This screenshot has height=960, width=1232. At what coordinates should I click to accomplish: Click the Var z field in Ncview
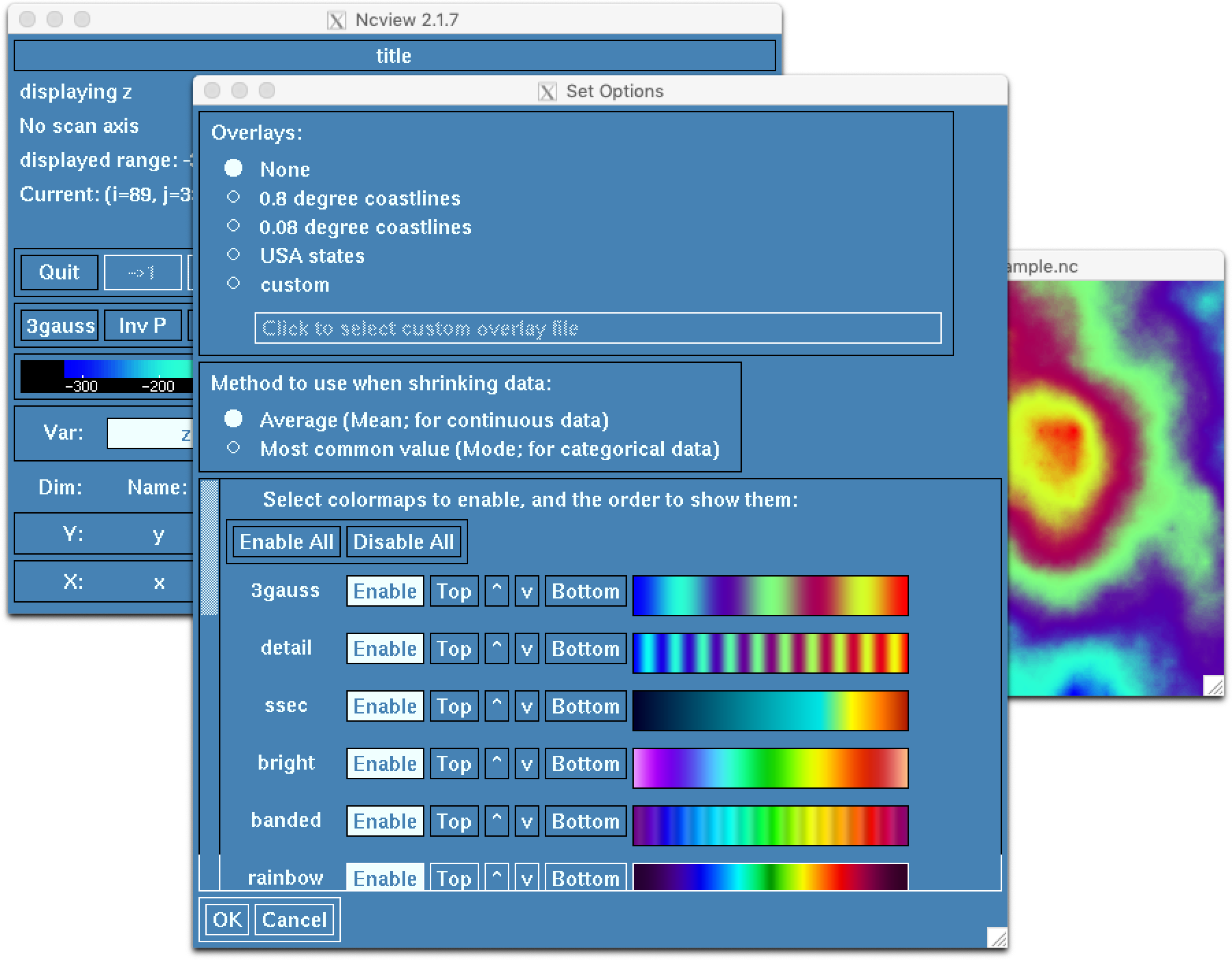point(150,433)
